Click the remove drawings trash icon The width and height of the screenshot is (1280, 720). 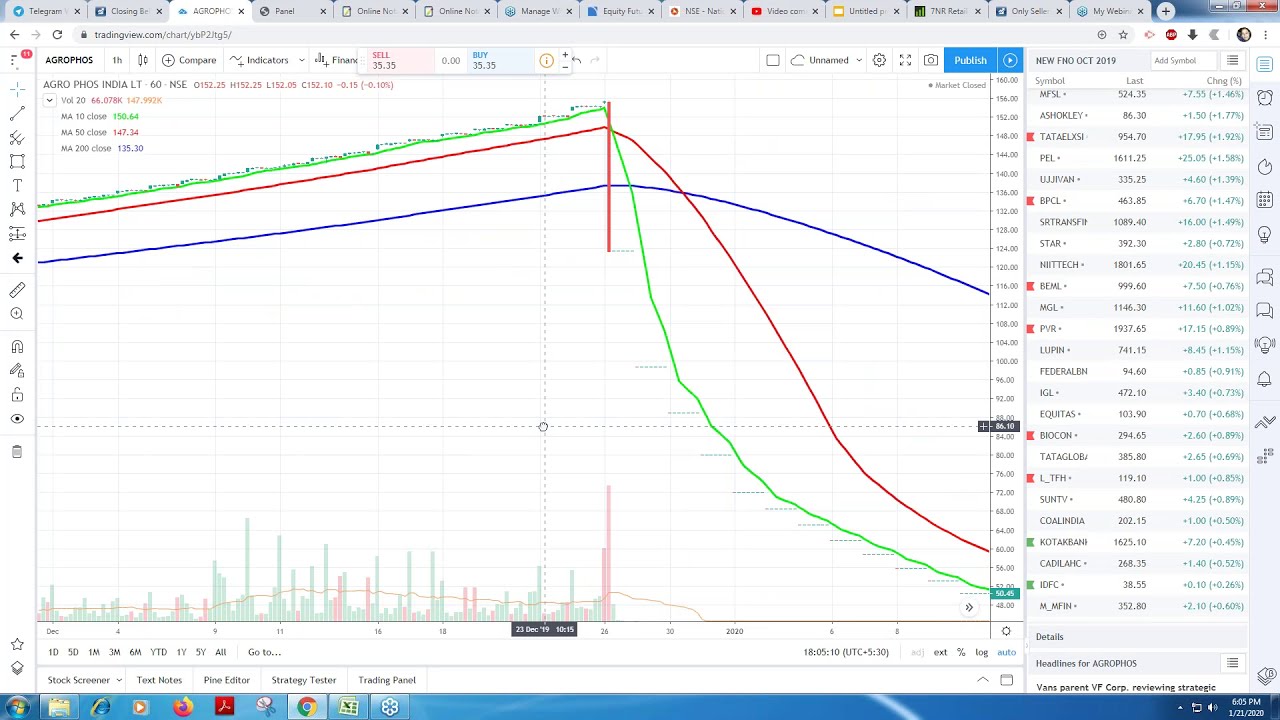(17, 452)
